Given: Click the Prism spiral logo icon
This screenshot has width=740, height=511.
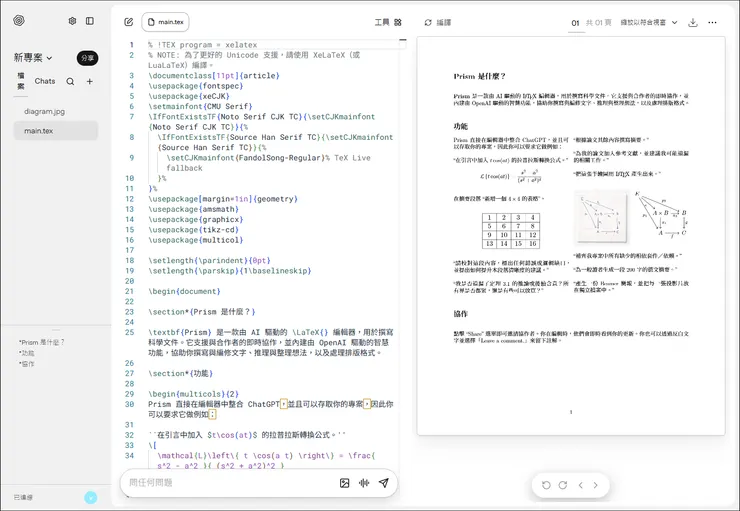Looking at the screenshot, I should coord(19,21).
